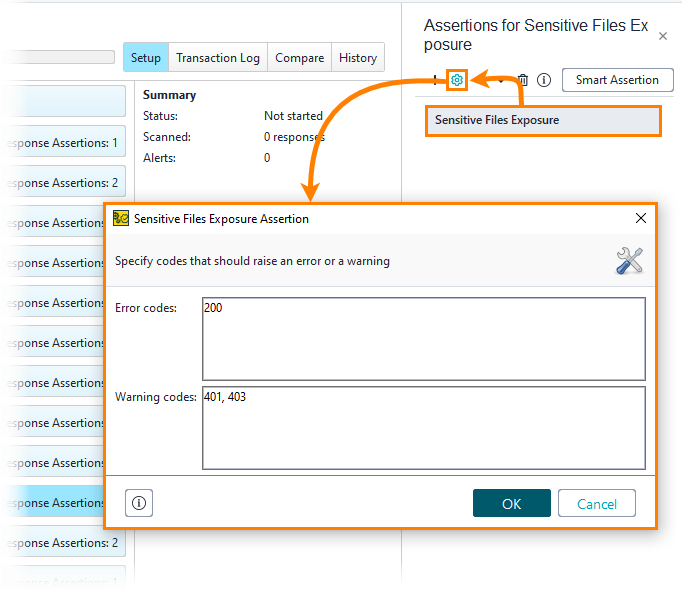This screenshot has width=682, height=590.
Task: Click the wrench and screwdriver icon
Action: tap(629, 261)
